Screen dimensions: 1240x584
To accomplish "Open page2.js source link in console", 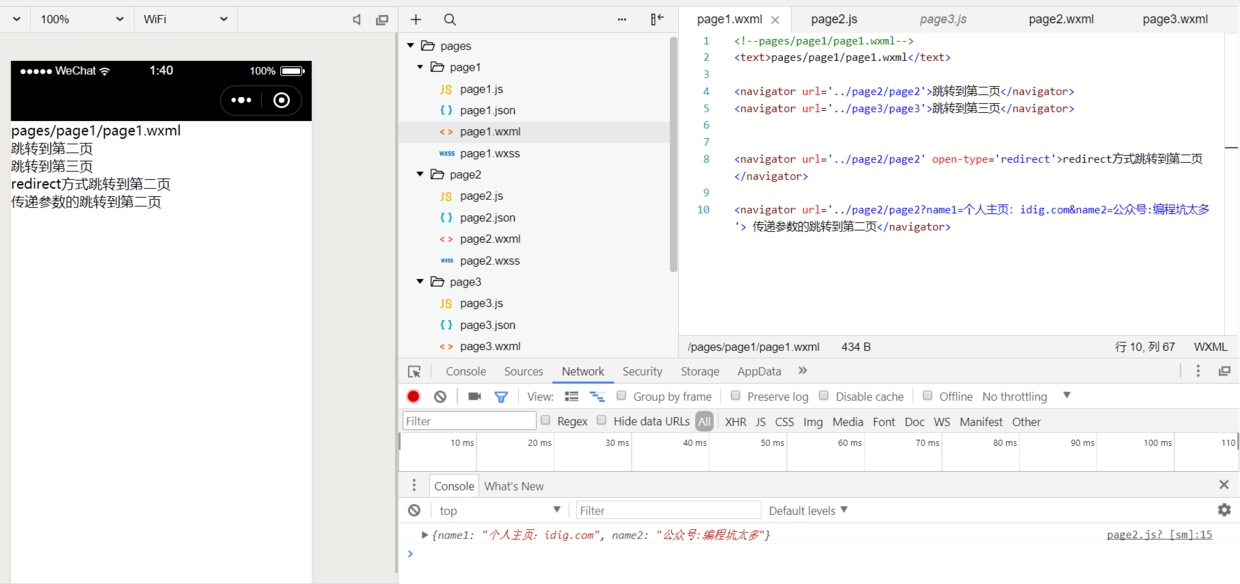I will click(x=1159, y=535).
